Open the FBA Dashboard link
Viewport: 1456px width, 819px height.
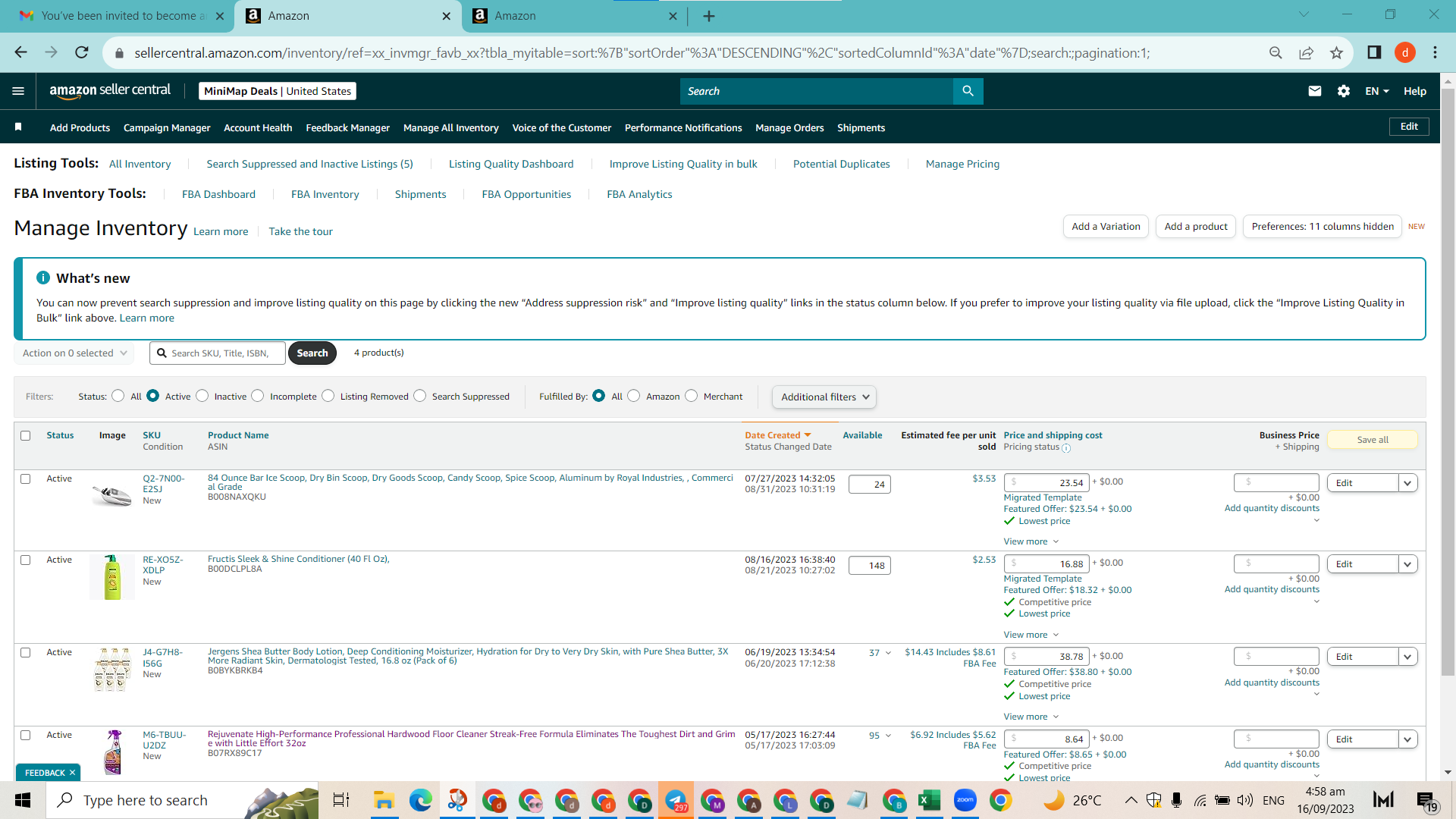click(x=218, y=194)
